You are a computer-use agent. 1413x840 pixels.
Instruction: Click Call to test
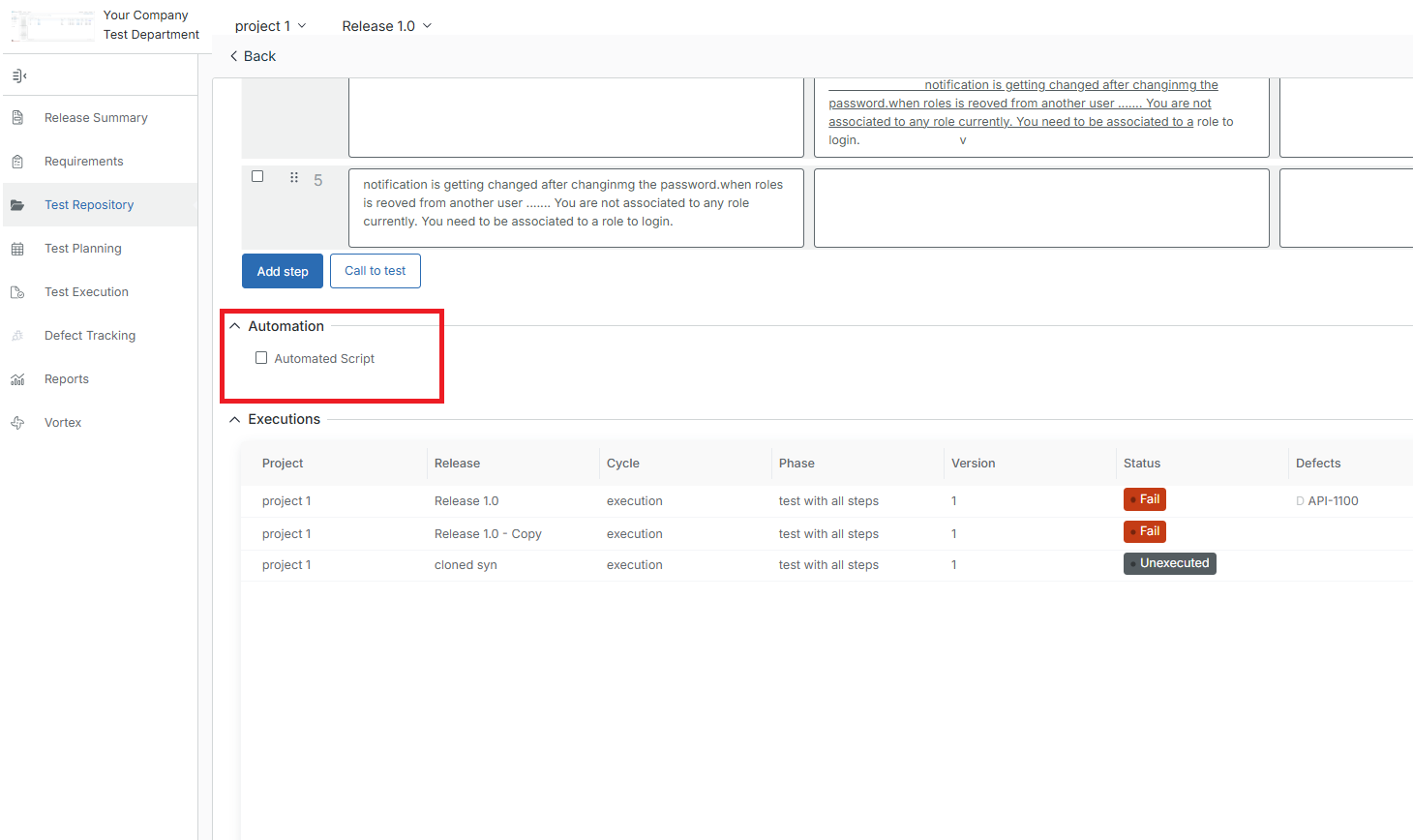coord(375,271)
